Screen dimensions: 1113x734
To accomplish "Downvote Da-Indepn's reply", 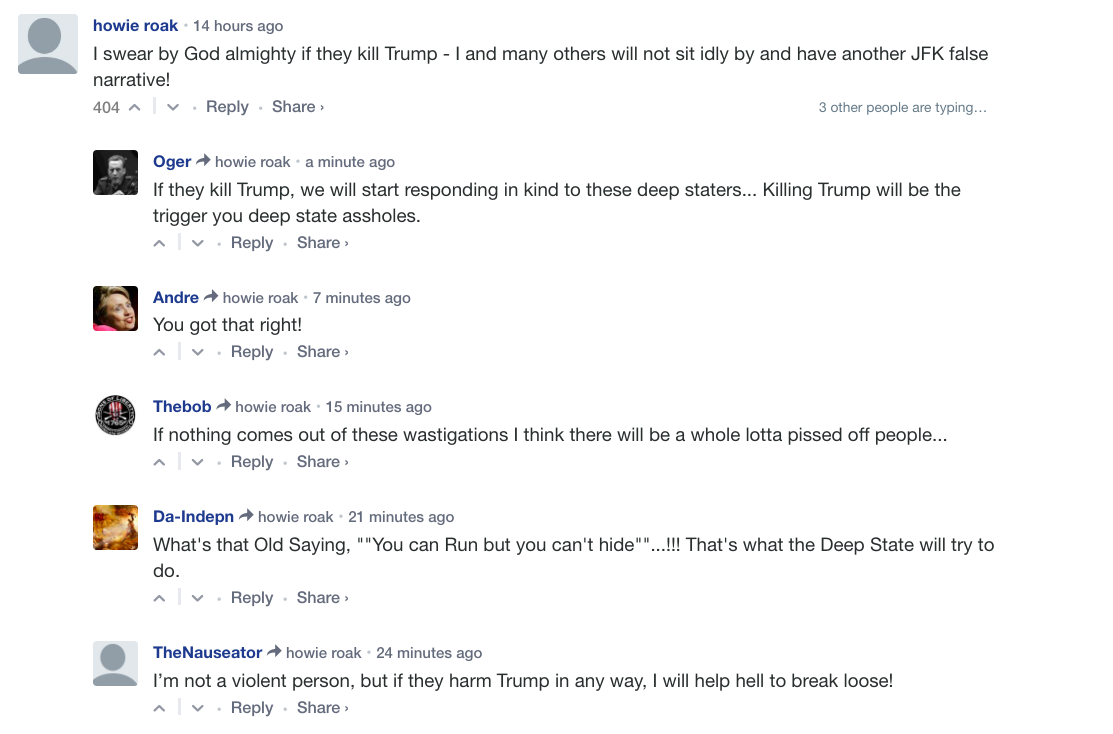I will click(198, 598).
